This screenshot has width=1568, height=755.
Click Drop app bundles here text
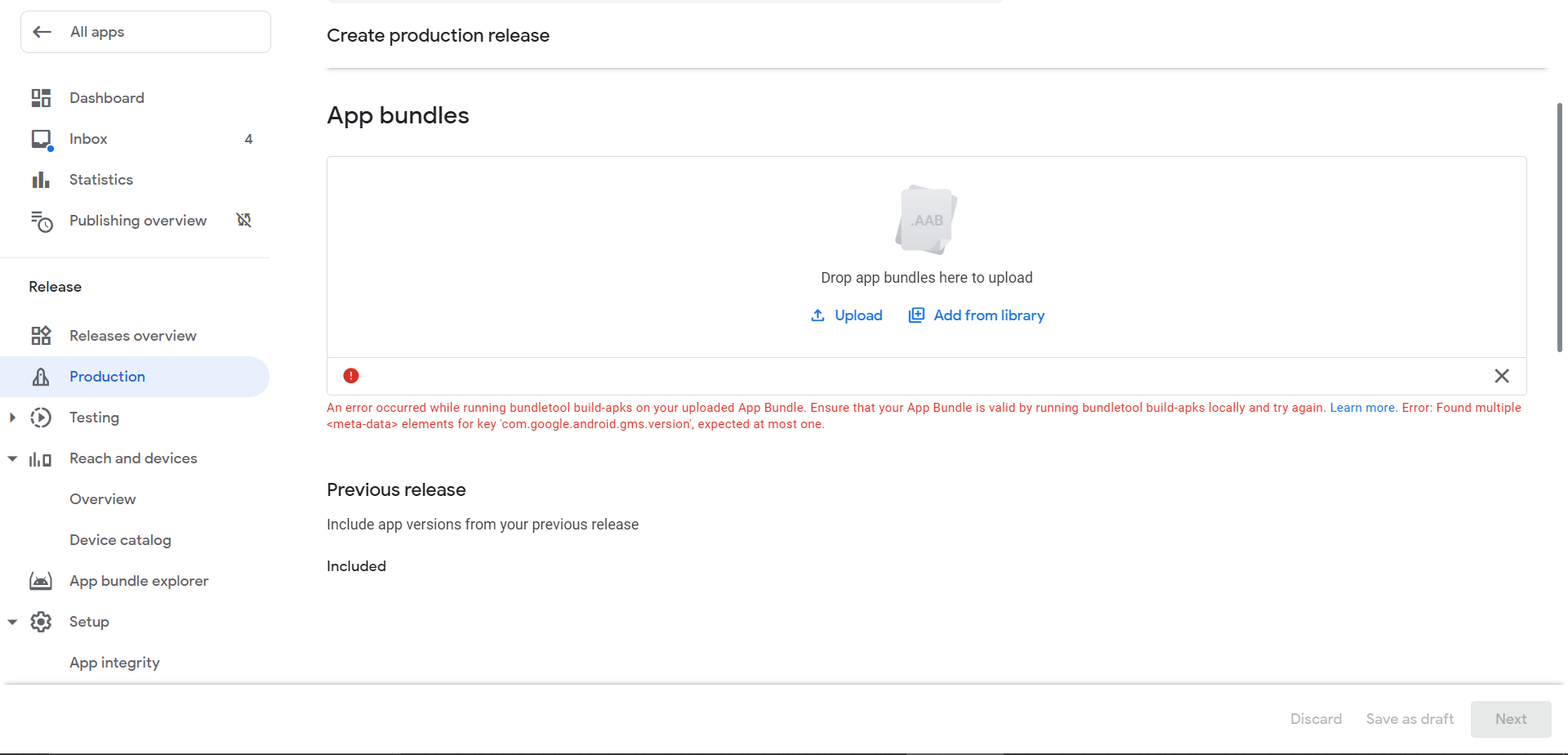coord(927,278)
